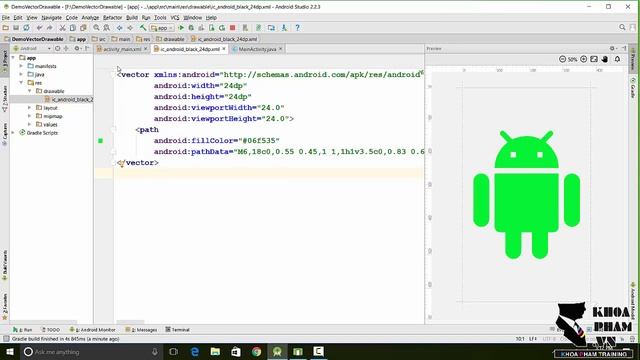The image size is (640, 360).
Task: Open the Messages tool window
Action: [141, 329]
